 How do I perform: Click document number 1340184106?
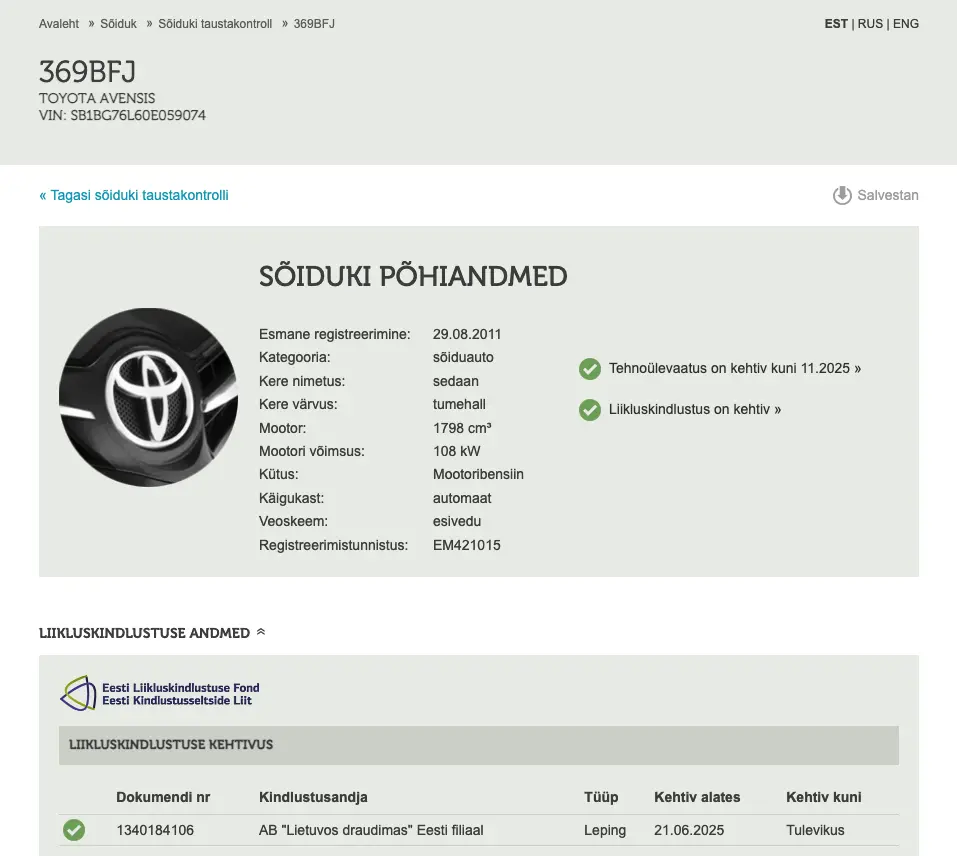(155, 830)
